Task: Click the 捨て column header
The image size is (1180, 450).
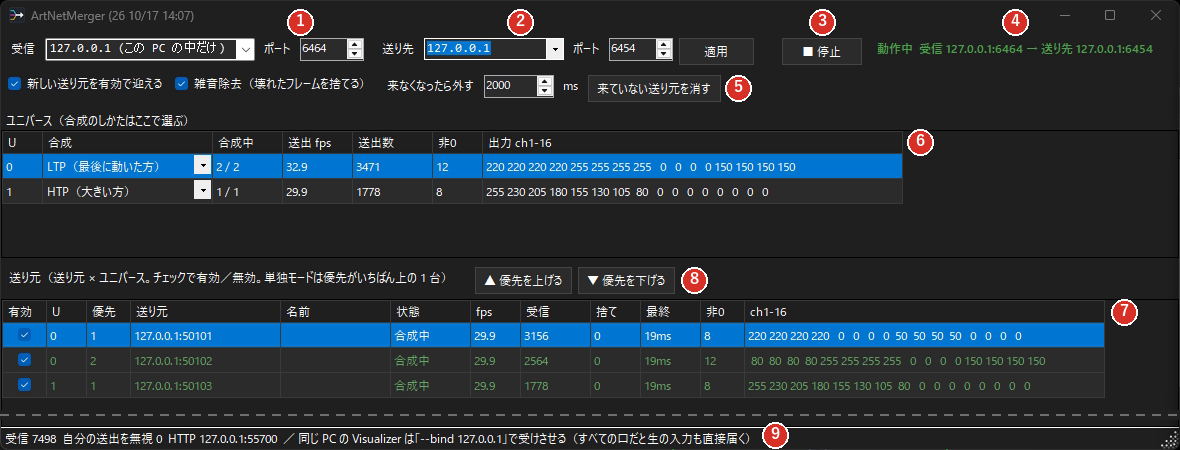Action: tap(614, 312)
